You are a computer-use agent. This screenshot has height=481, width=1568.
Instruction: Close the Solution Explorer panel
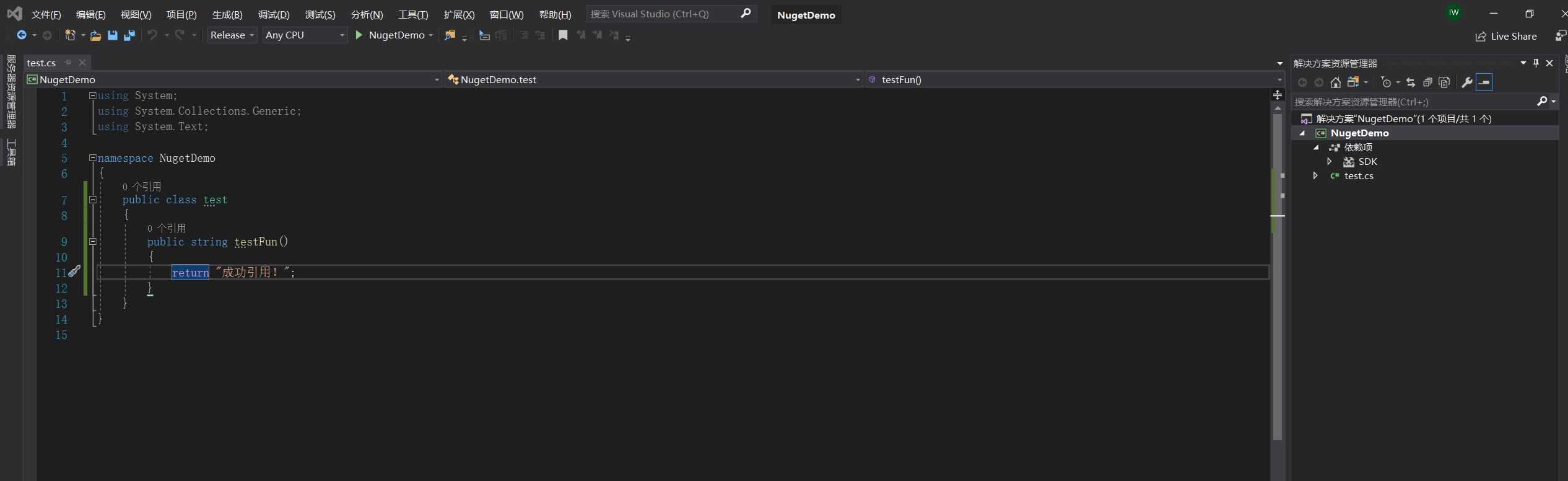[x=1549, y=63]
